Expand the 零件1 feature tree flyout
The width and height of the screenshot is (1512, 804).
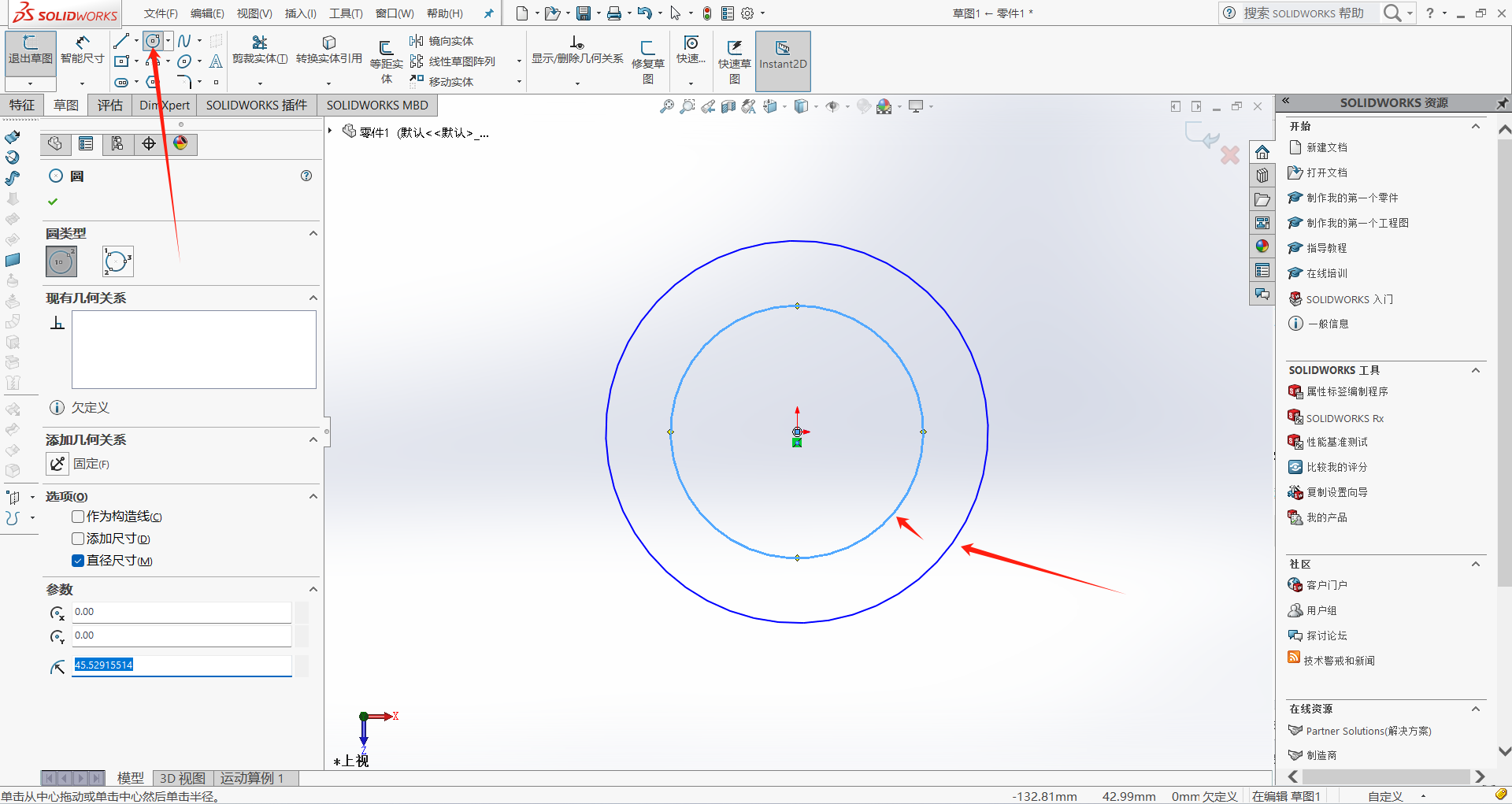tap(330, 131)
